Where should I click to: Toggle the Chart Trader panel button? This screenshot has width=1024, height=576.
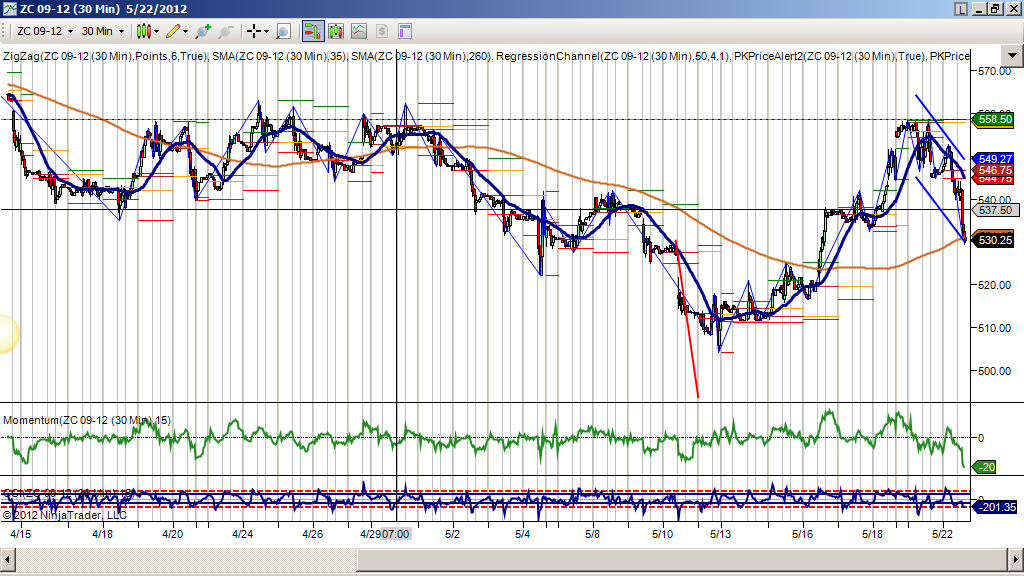[x=313, y=31]
